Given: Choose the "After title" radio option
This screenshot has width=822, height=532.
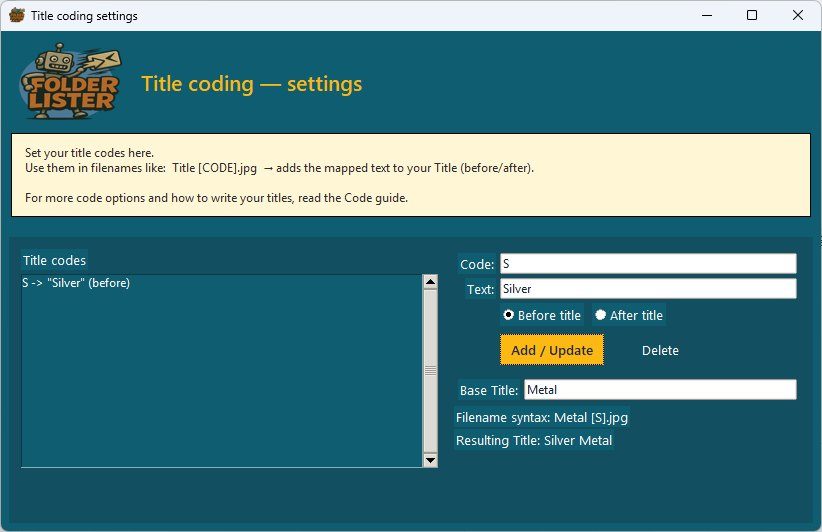Looking at the screenshot, I should pyautogui.click(x=601, y=315).
